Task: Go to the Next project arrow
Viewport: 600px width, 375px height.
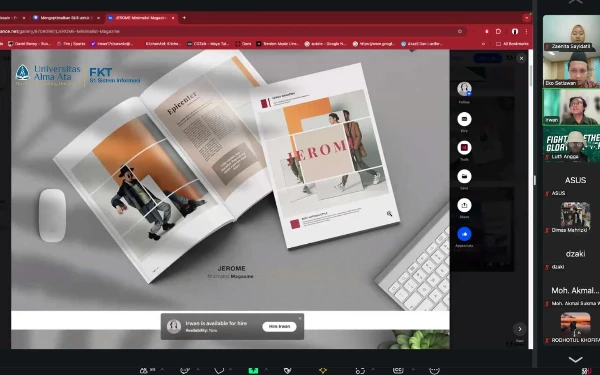Action: [520, 329]
